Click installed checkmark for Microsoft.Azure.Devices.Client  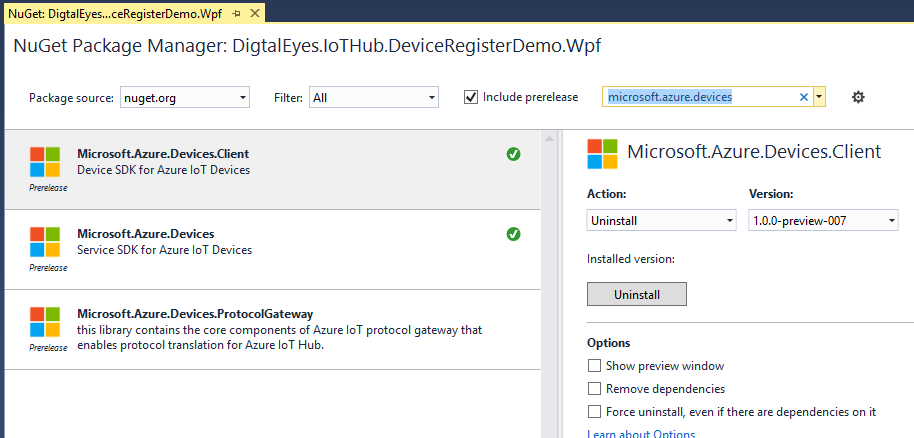[514, 154]
